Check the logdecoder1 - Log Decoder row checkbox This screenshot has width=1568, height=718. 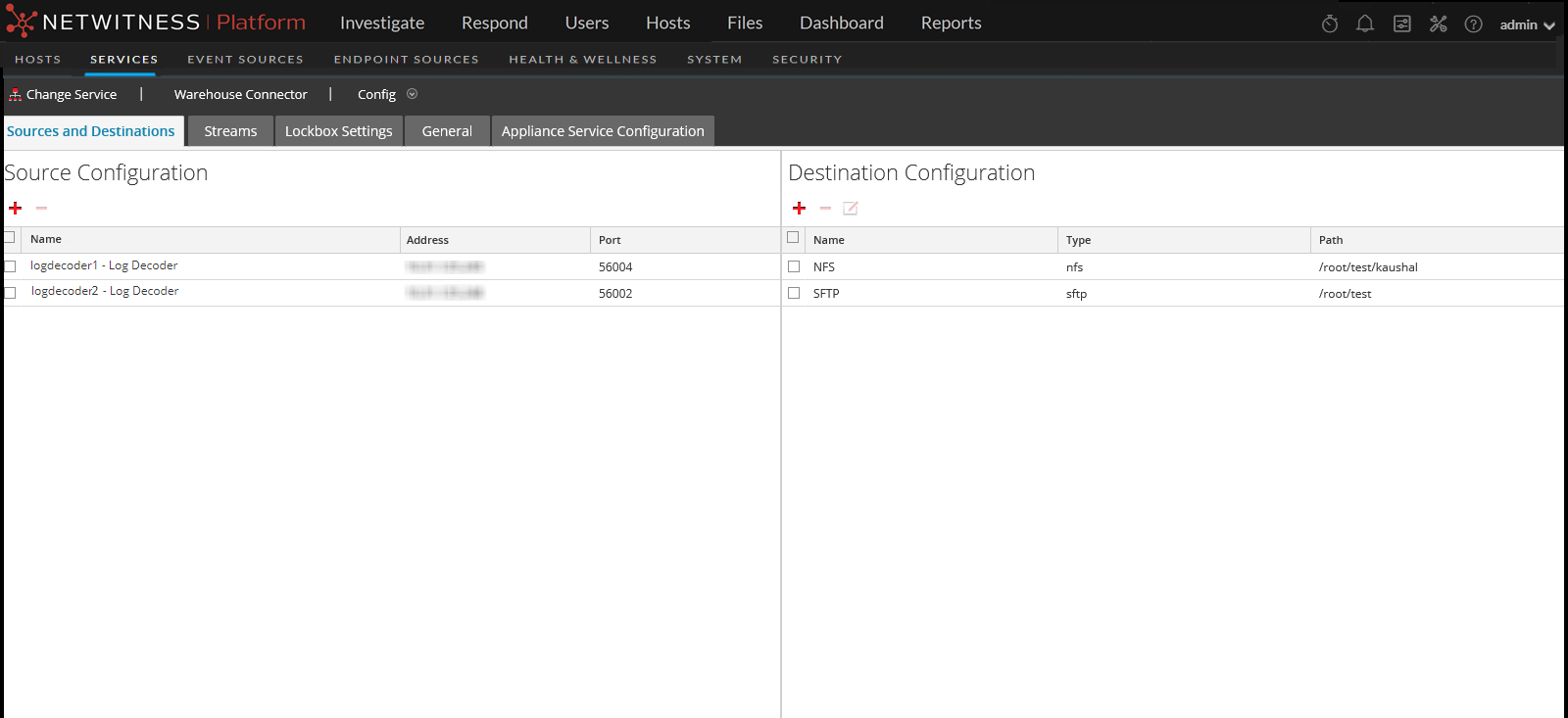pos(10,266)
